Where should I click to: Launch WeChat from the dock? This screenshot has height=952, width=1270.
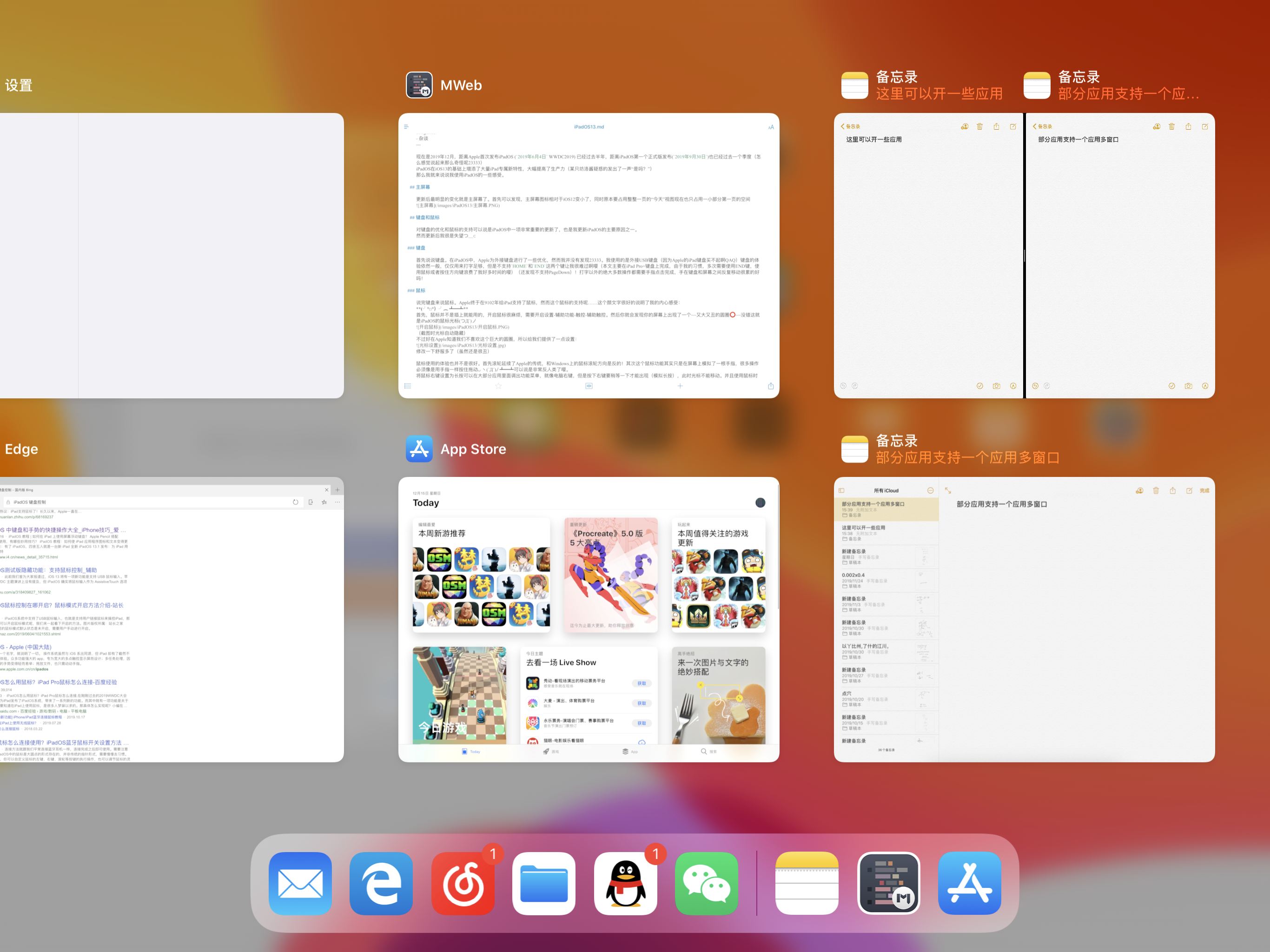coord(707,883)
